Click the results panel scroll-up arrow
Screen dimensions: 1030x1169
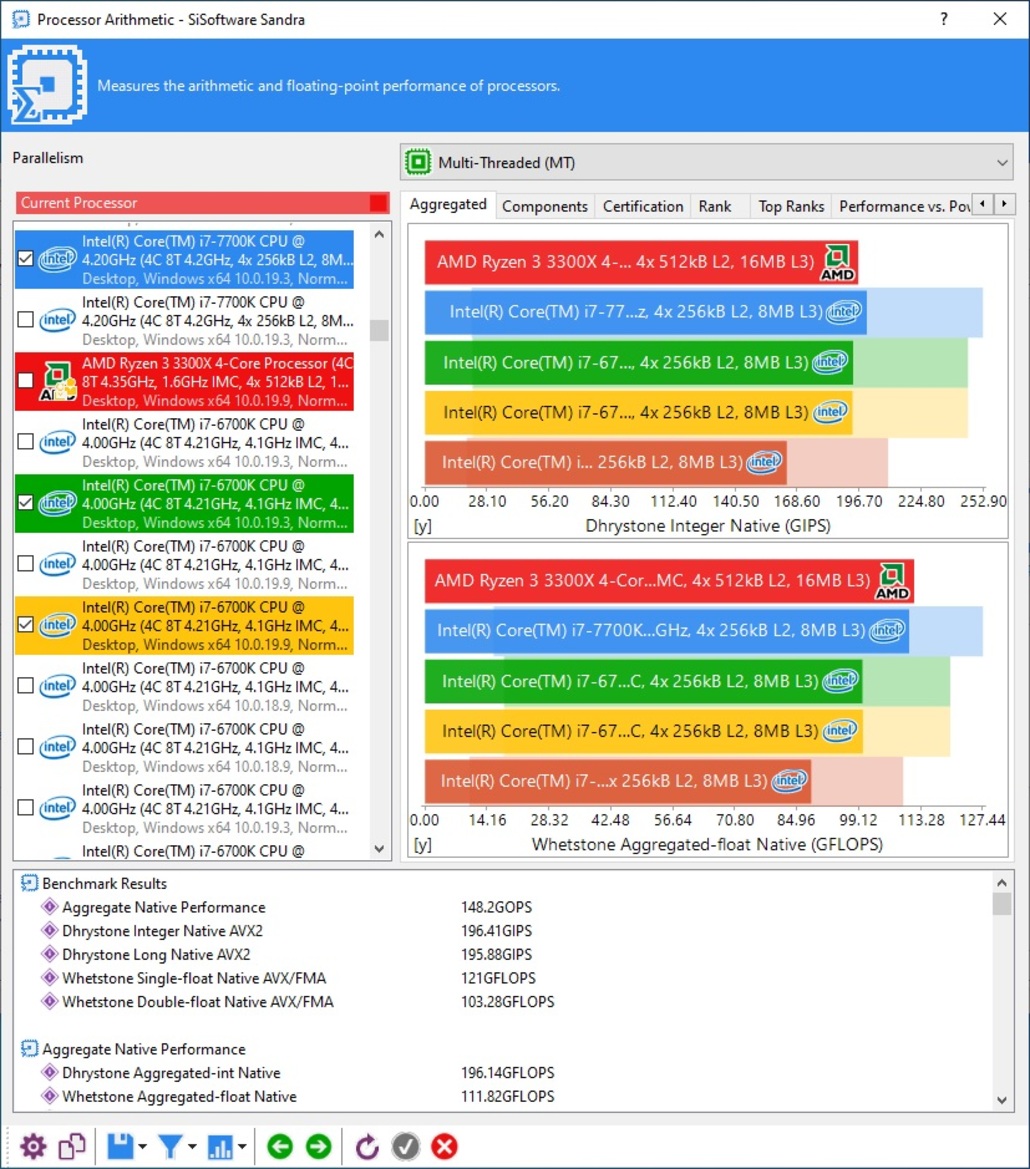pyautogui.click(x=1002, y=883)
